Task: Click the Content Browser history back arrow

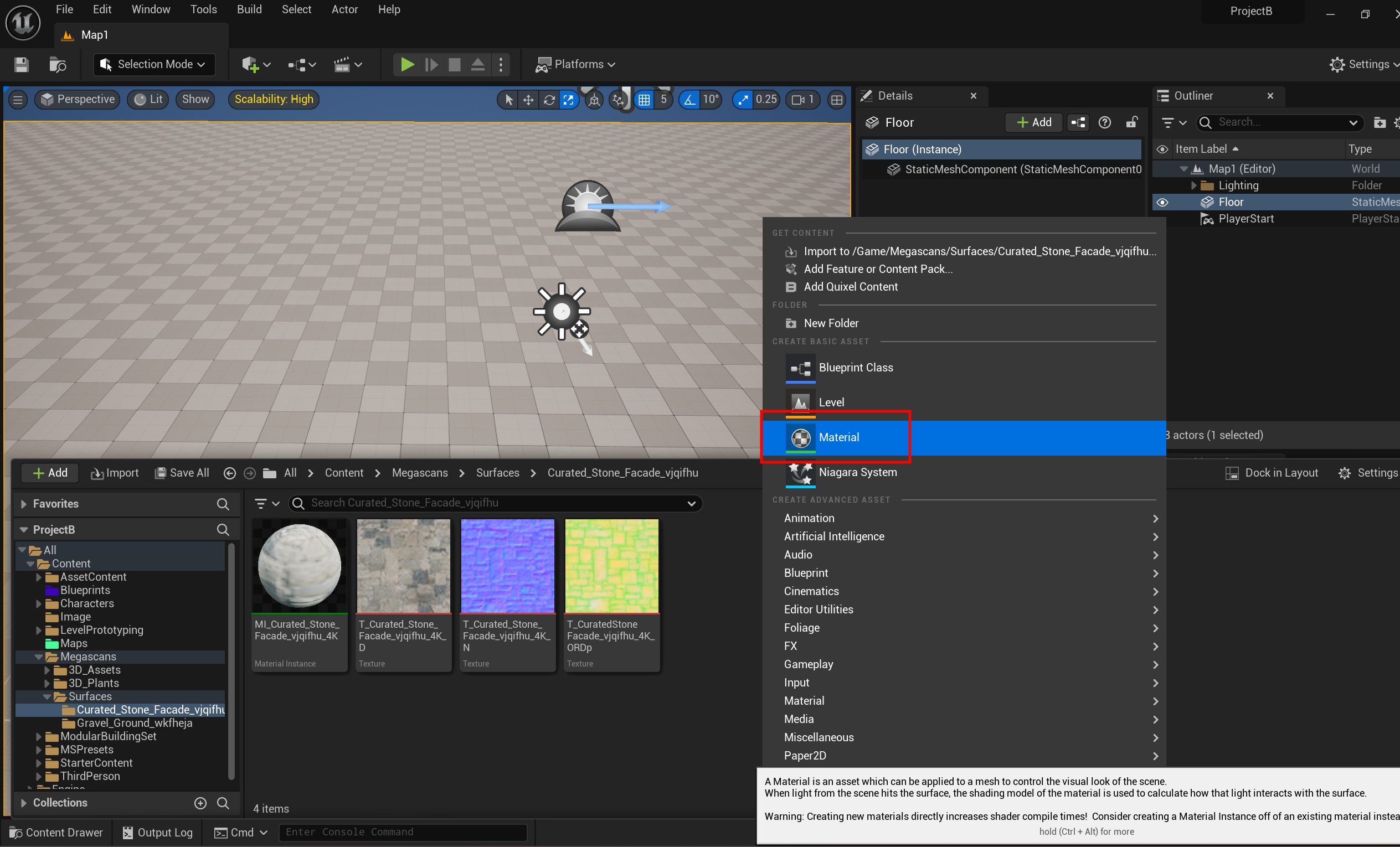Action: tap(229, 473)
